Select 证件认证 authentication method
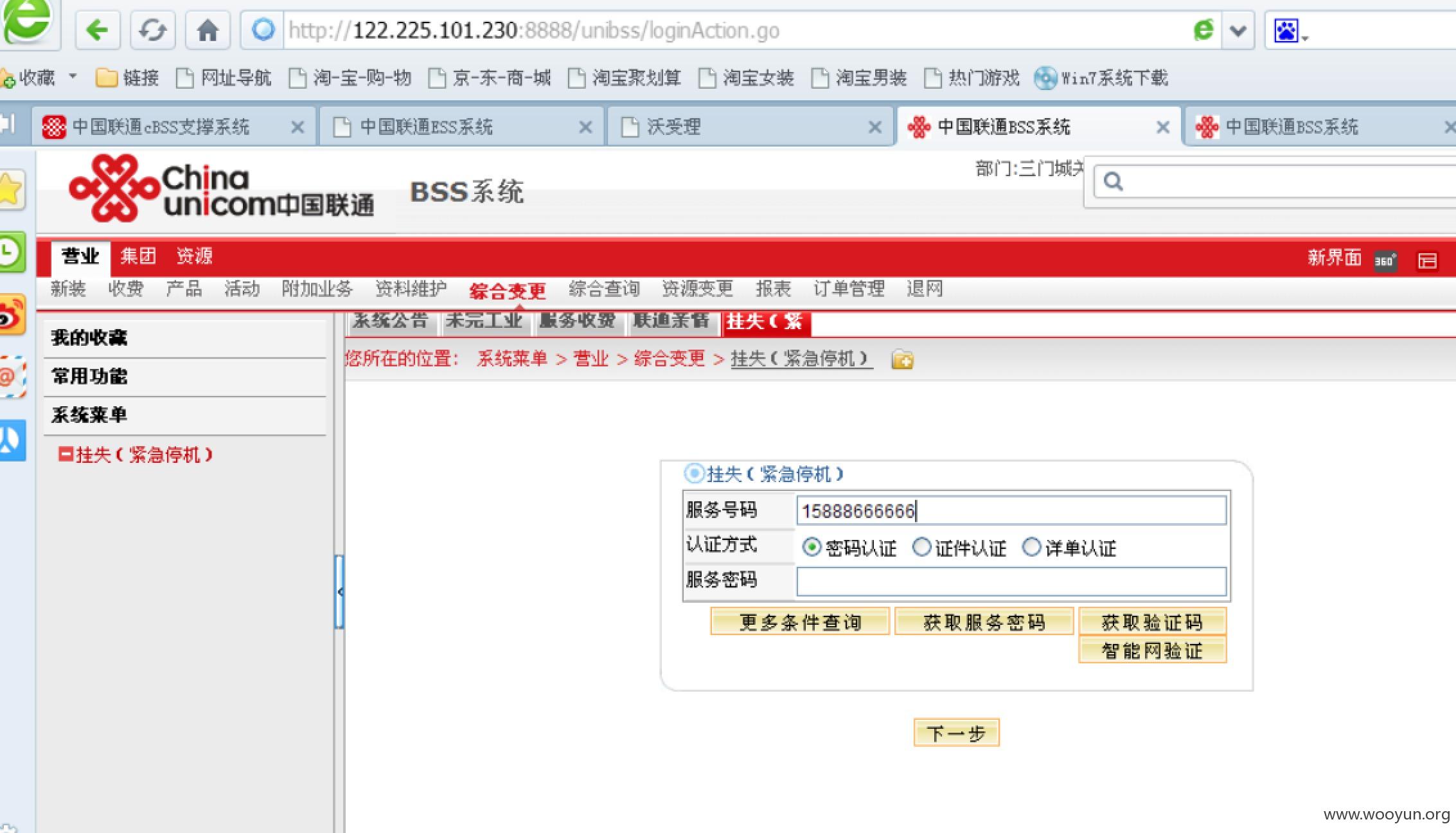 (921, 547)
